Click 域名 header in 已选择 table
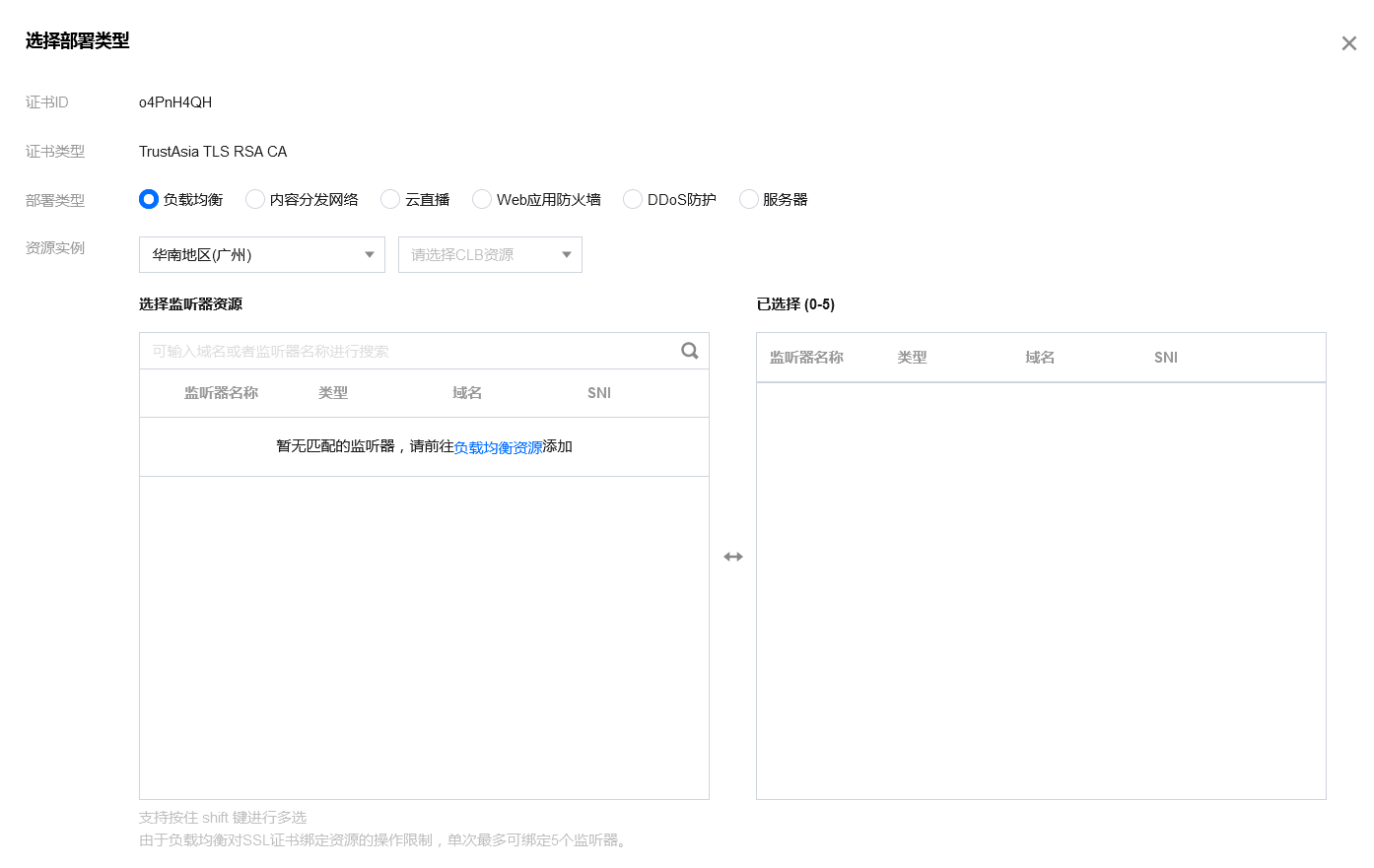 1040,358
